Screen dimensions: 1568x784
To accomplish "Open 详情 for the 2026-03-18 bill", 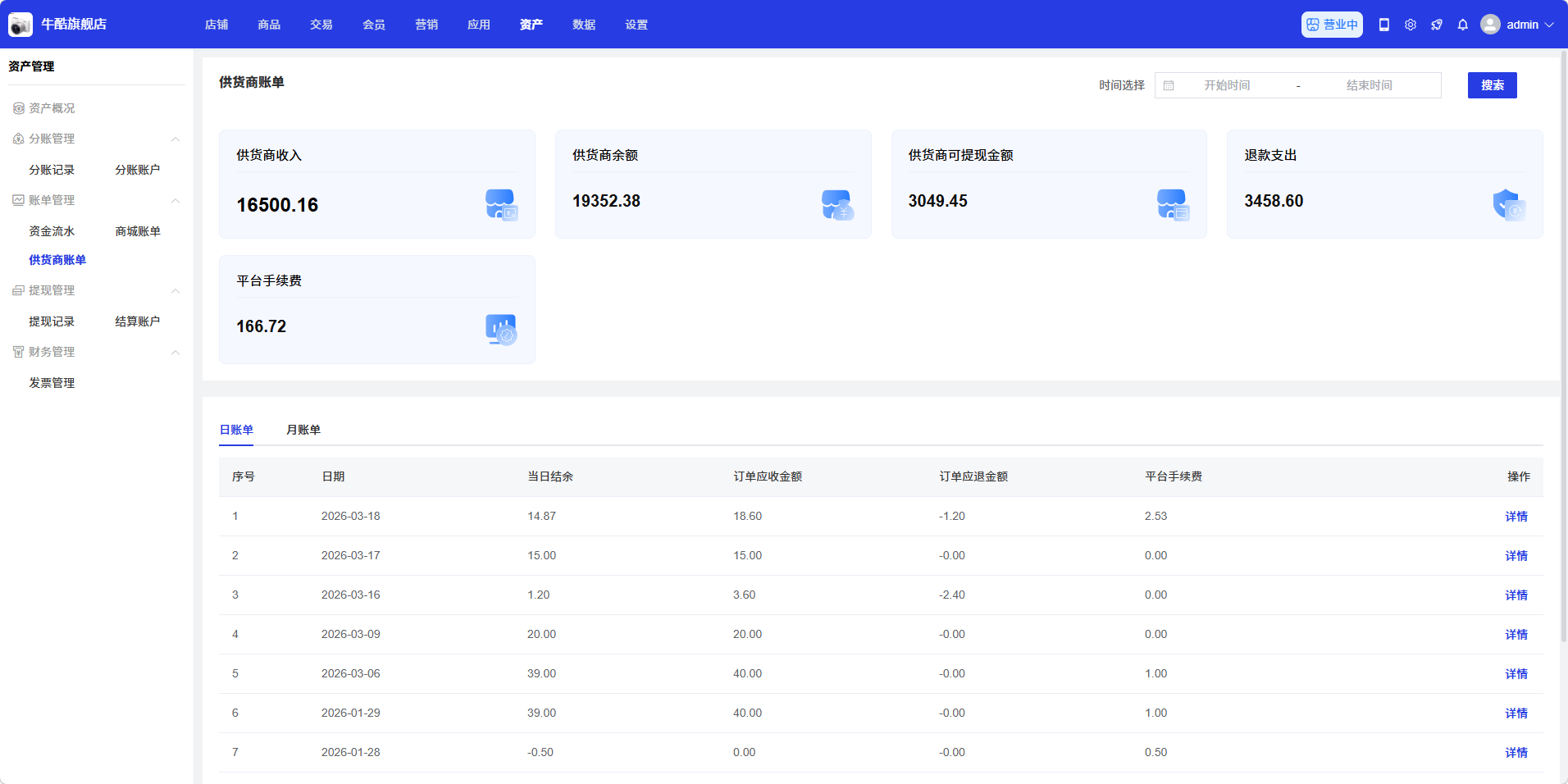I will 1516,517.
